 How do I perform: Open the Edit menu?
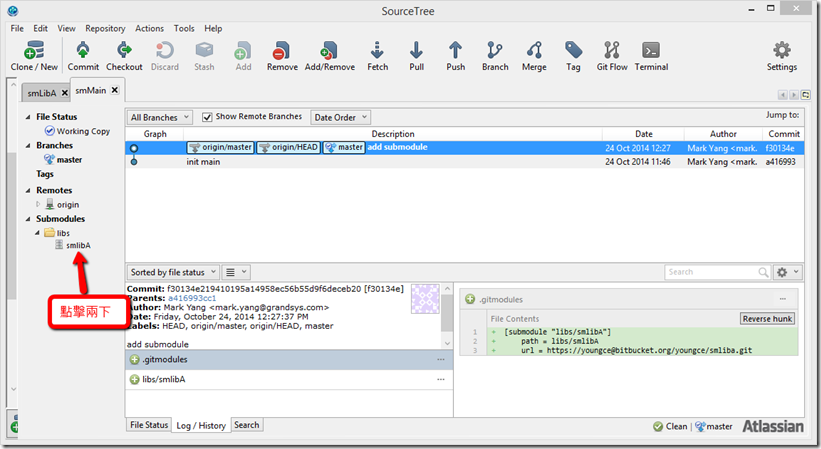point(40,28)
